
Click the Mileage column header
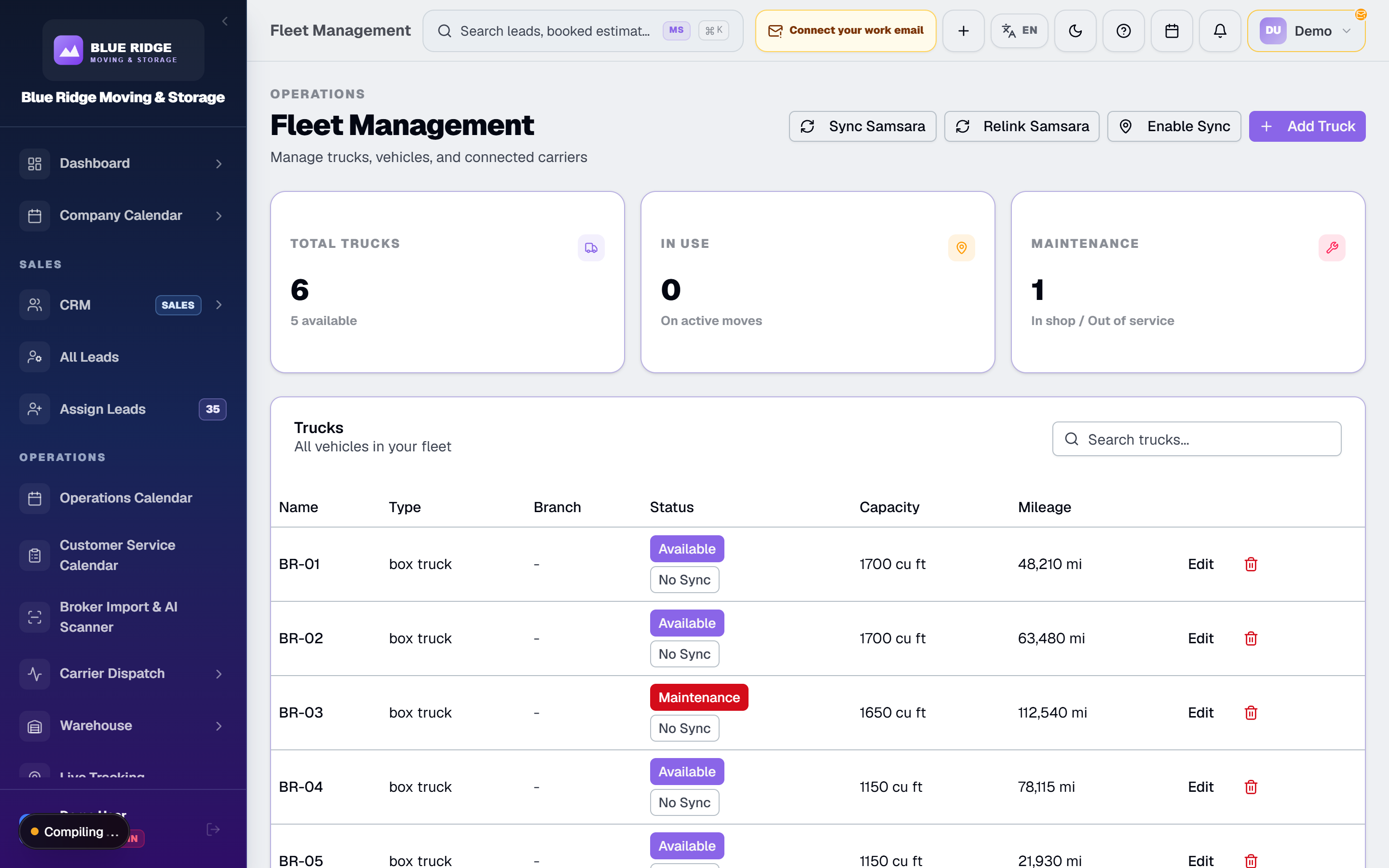[x=1044, y=507]
